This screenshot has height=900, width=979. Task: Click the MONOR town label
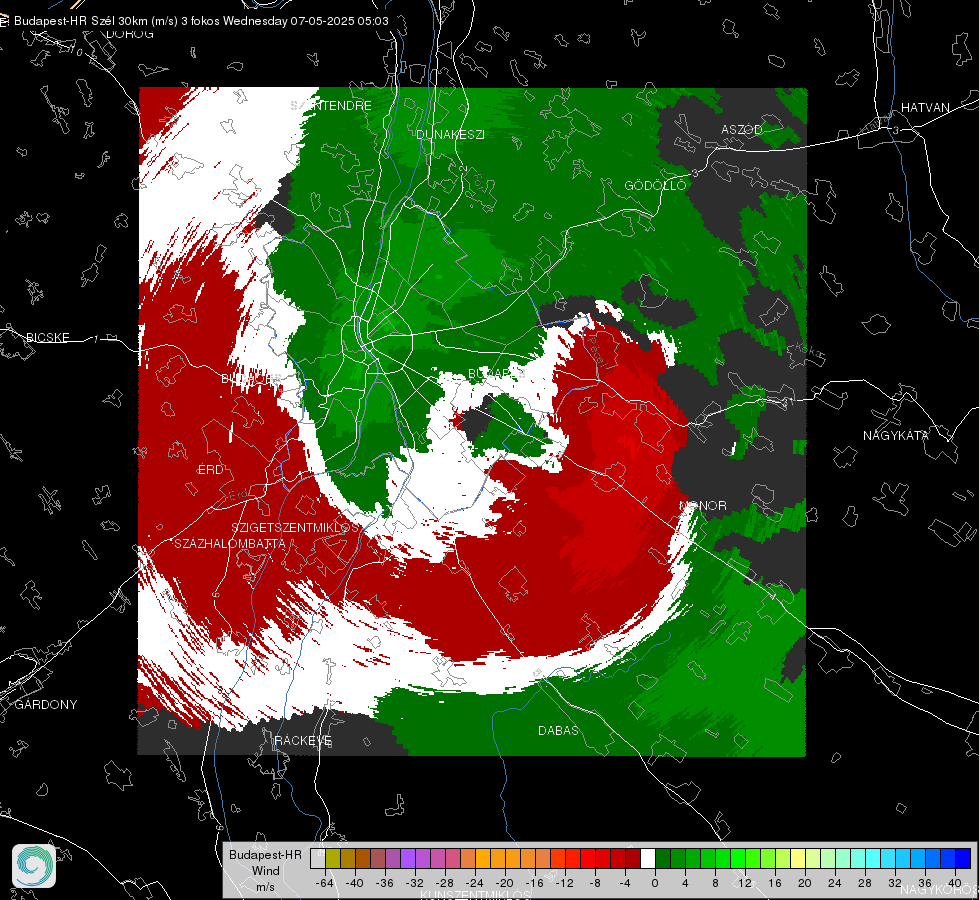coord(702,505)
